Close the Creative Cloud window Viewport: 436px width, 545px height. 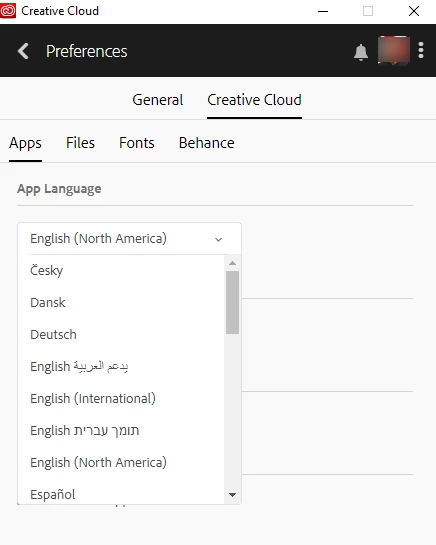(x=414, y=11)
